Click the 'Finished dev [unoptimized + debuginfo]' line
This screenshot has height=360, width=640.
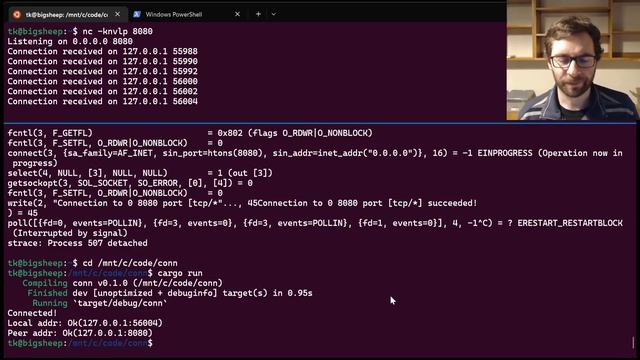coord(170,293)
